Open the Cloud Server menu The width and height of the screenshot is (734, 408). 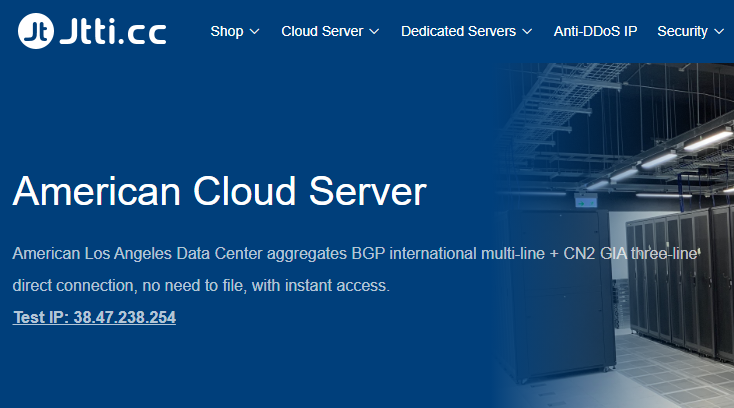click(x=322, y=31)
